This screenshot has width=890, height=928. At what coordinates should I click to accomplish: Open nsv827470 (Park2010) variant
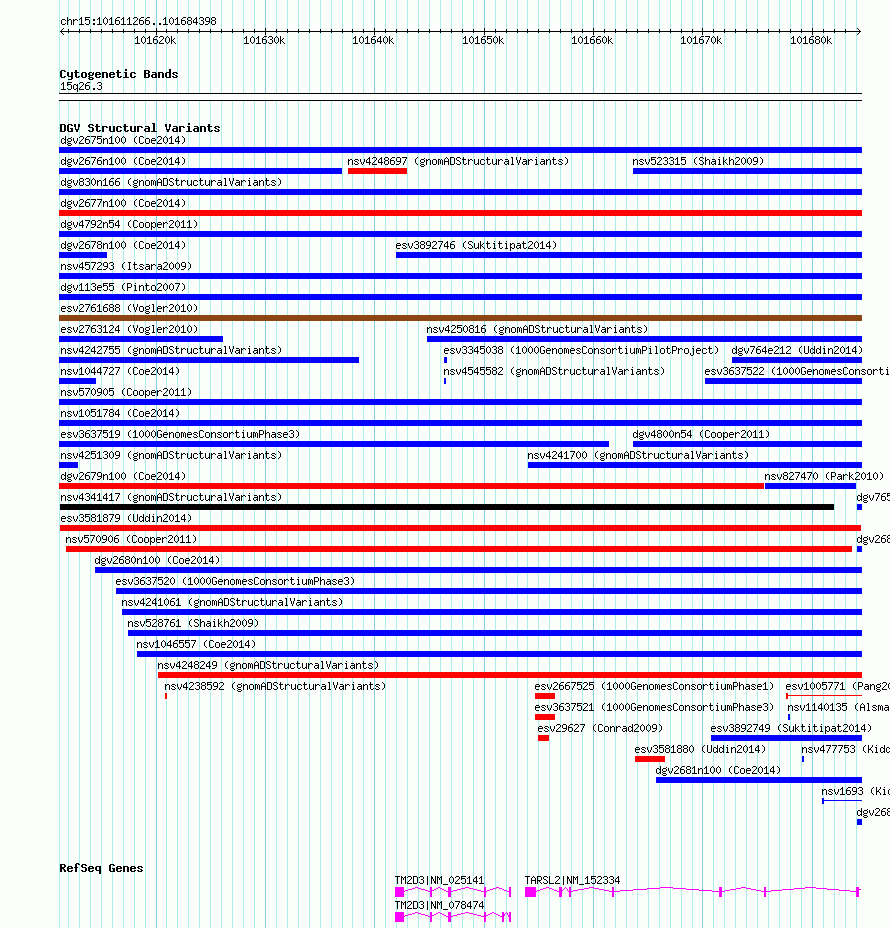(824, 476)
